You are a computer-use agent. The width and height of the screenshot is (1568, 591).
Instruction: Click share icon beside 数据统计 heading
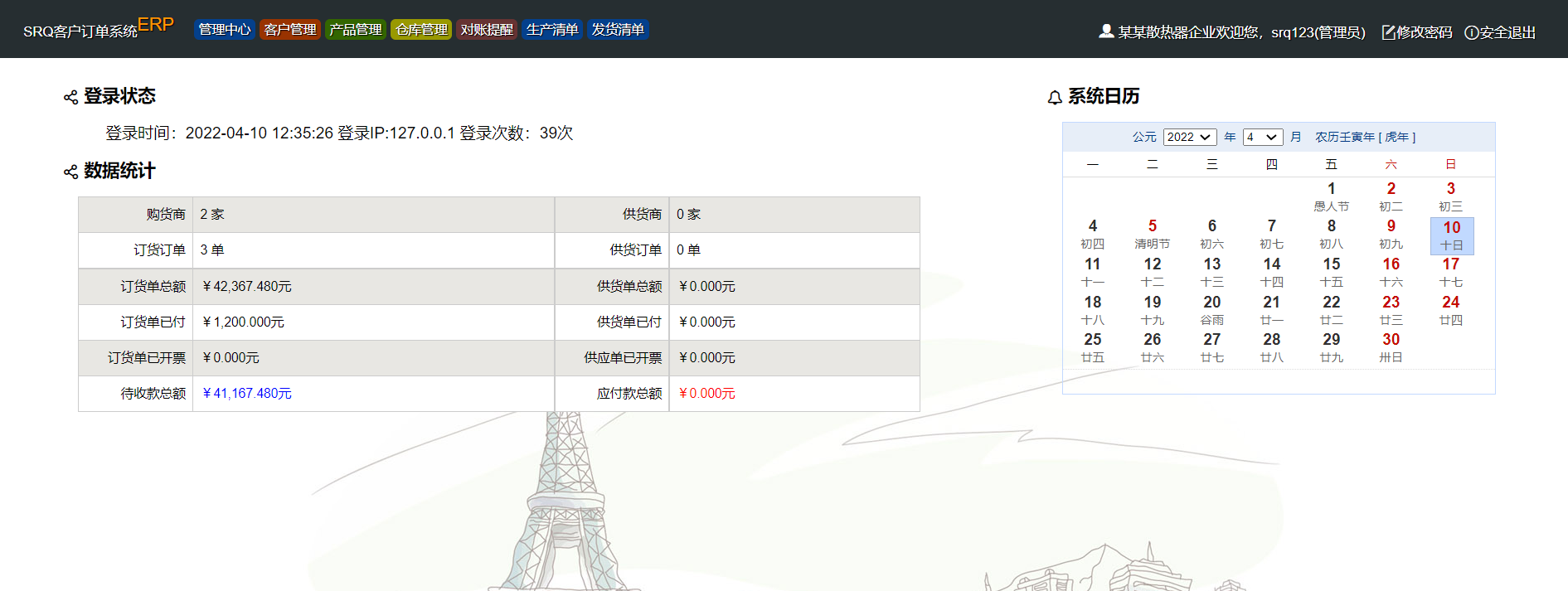click(x=70, y=172)
